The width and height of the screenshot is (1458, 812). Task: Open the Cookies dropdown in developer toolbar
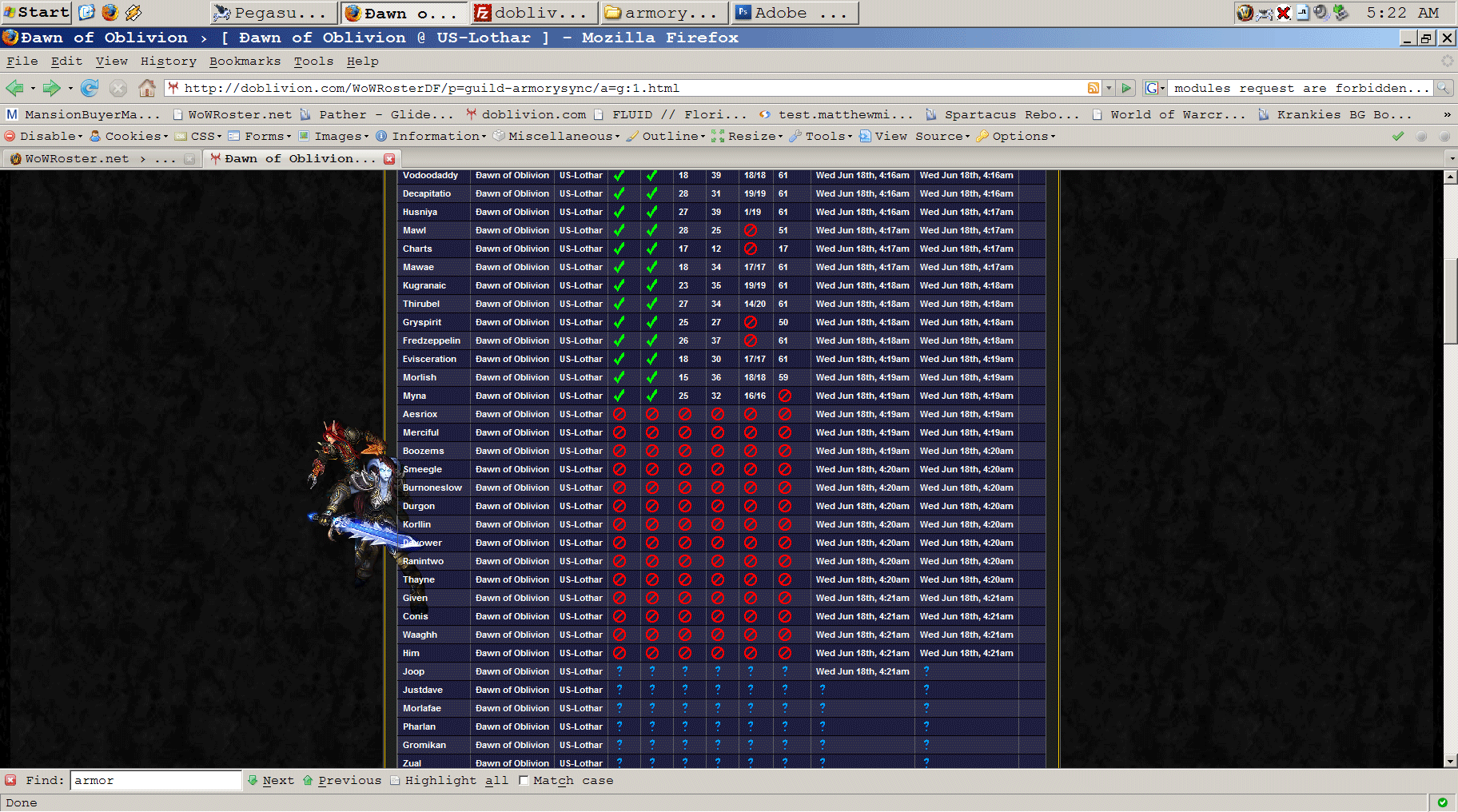point(129,136)
